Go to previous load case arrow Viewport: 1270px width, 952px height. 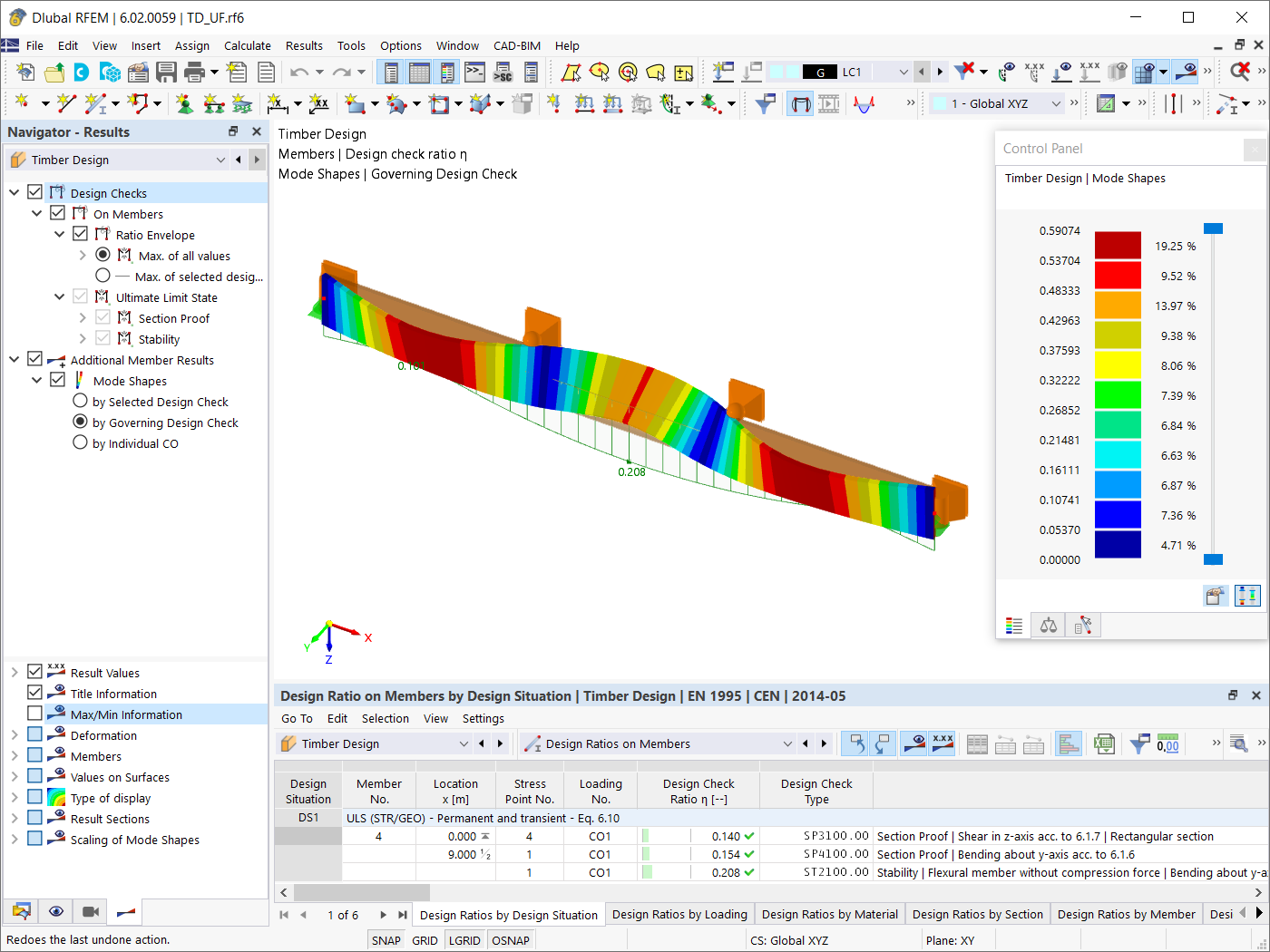[922, 72]
